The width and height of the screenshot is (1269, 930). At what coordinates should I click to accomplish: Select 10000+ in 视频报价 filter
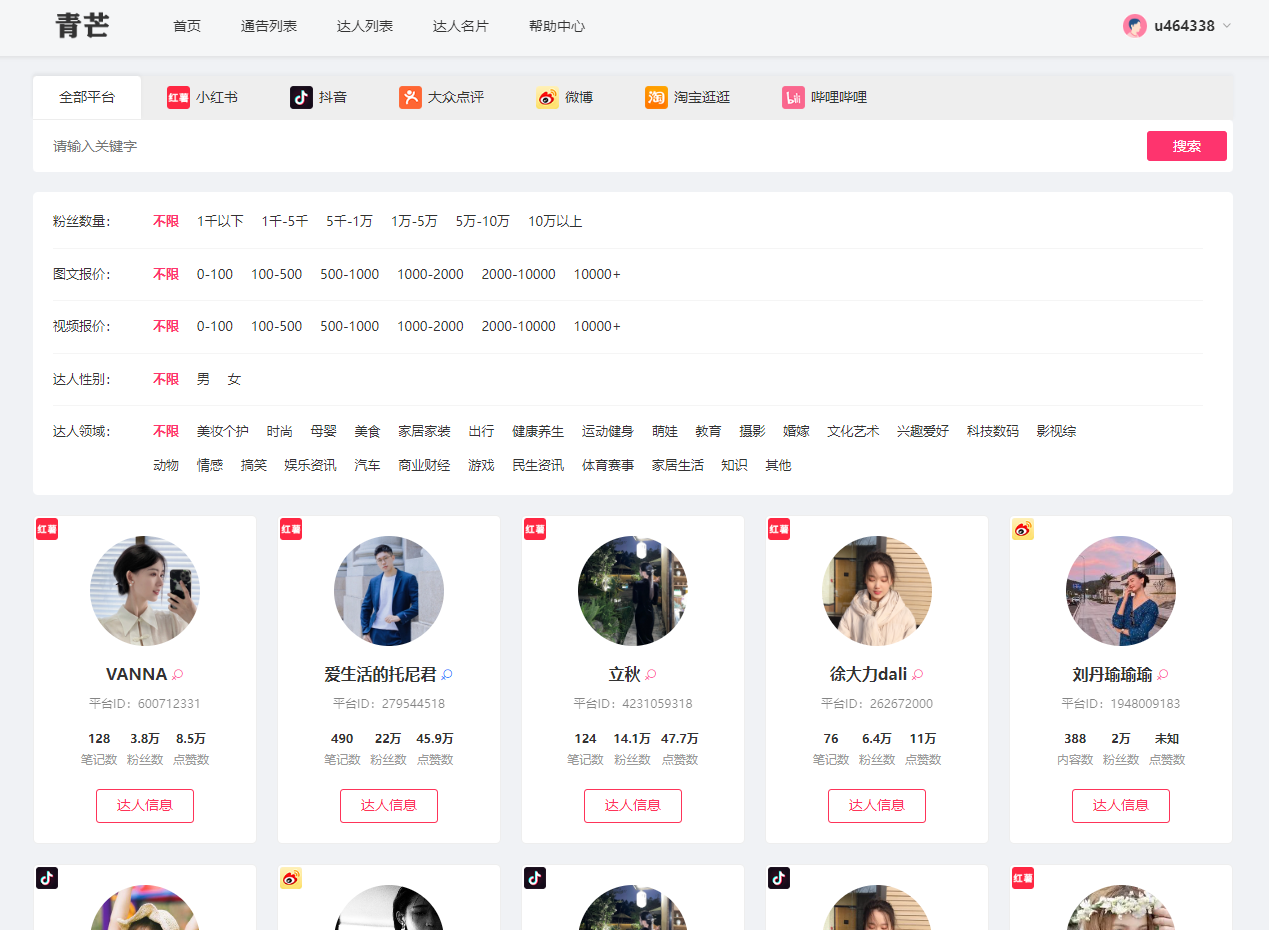point(596,326)
